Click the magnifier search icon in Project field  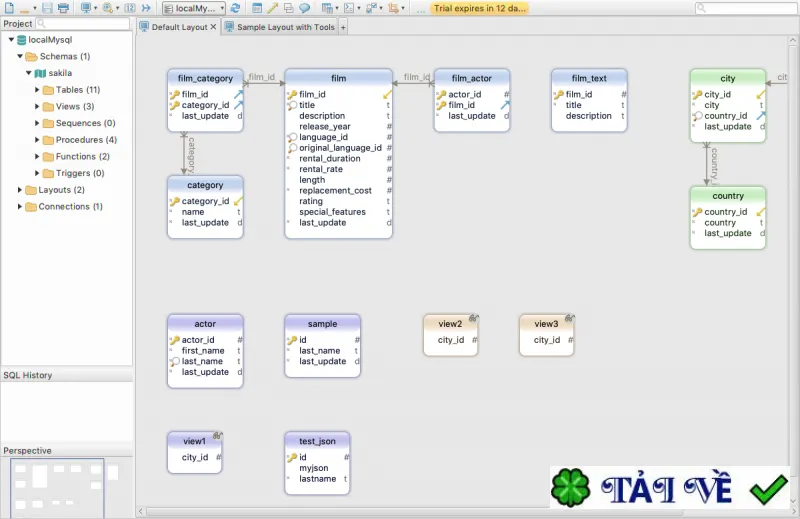42,23
